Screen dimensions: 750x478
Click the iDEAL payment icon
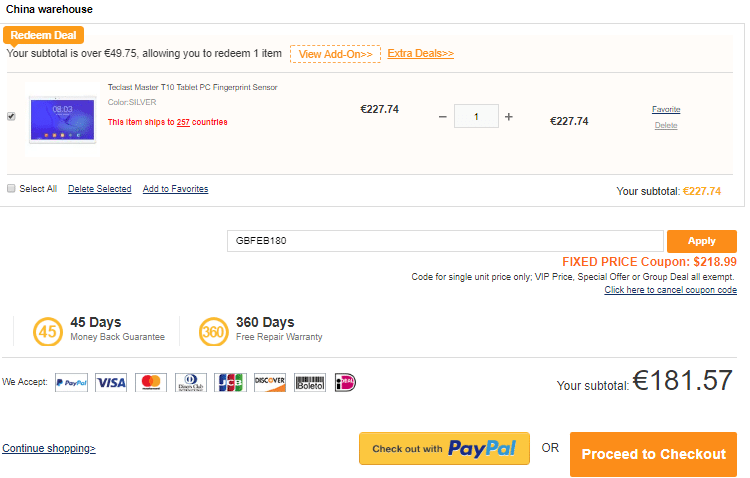point(346,382)
